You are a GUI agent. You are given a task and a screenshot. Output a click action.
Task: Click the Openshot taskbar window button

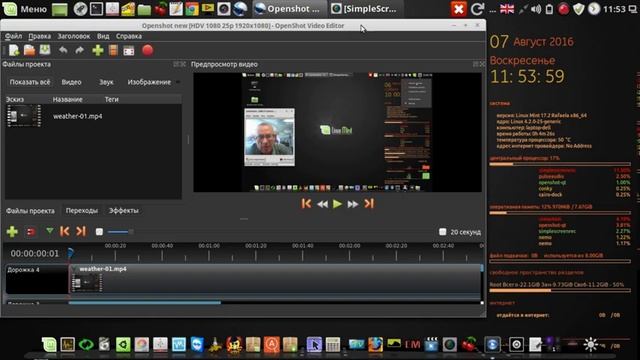tap(288, 9)
